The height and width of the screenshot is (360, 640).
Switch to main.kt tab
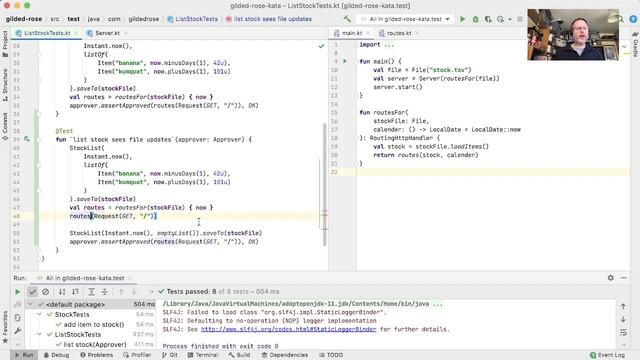coord(351,33)
